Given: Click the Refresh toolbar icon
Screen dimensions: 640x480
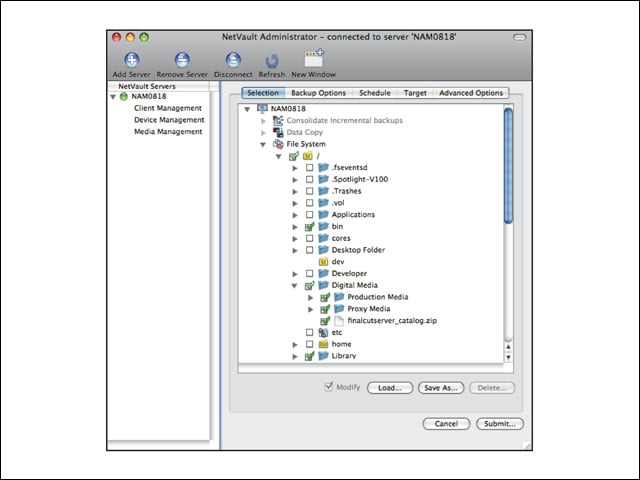Looking at the screenshot, I should pyautogui.click(x=272, y=61).
